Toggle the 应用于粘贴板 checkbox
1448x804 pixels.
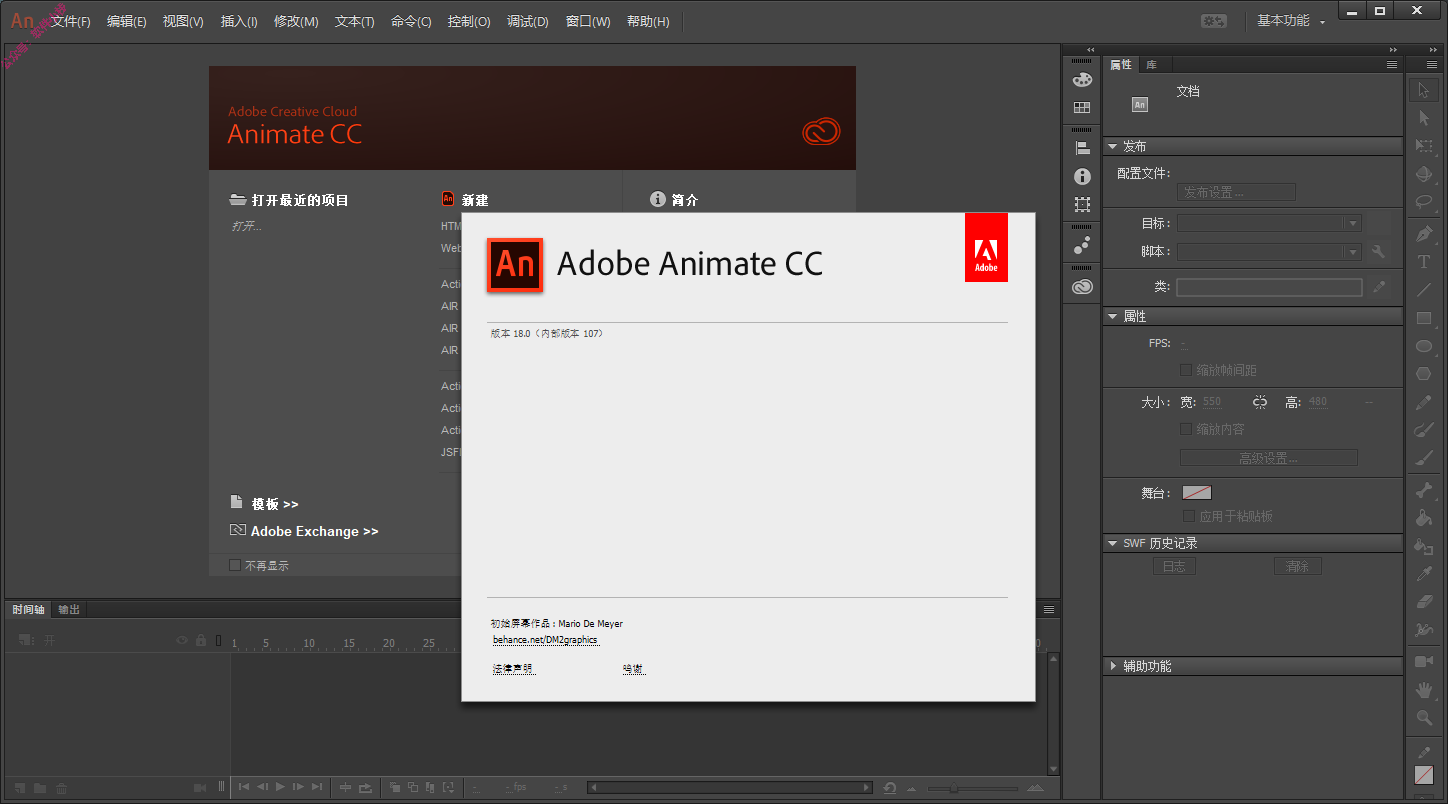1189,516
